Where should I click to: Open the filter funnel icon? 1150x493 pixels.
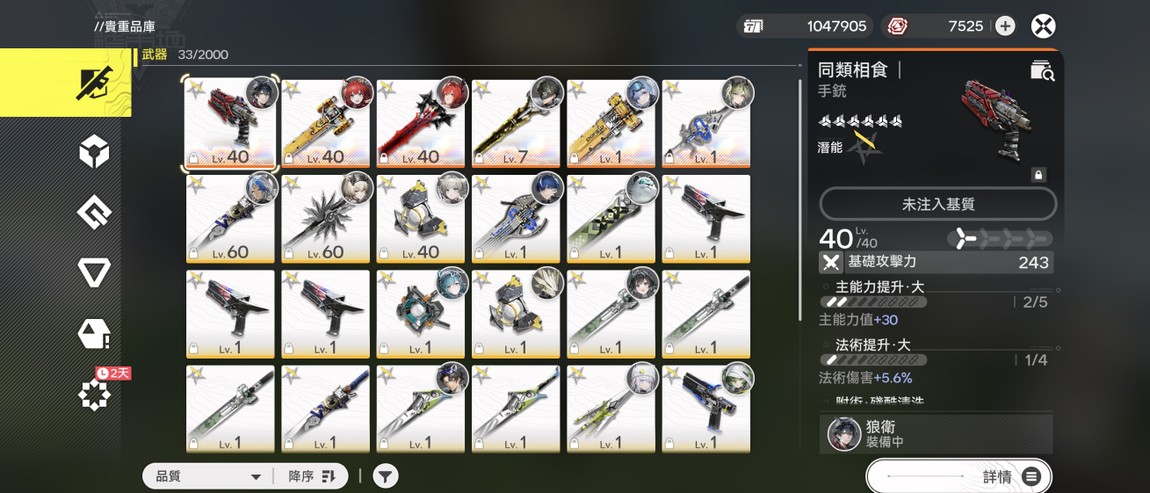(385, 476)
